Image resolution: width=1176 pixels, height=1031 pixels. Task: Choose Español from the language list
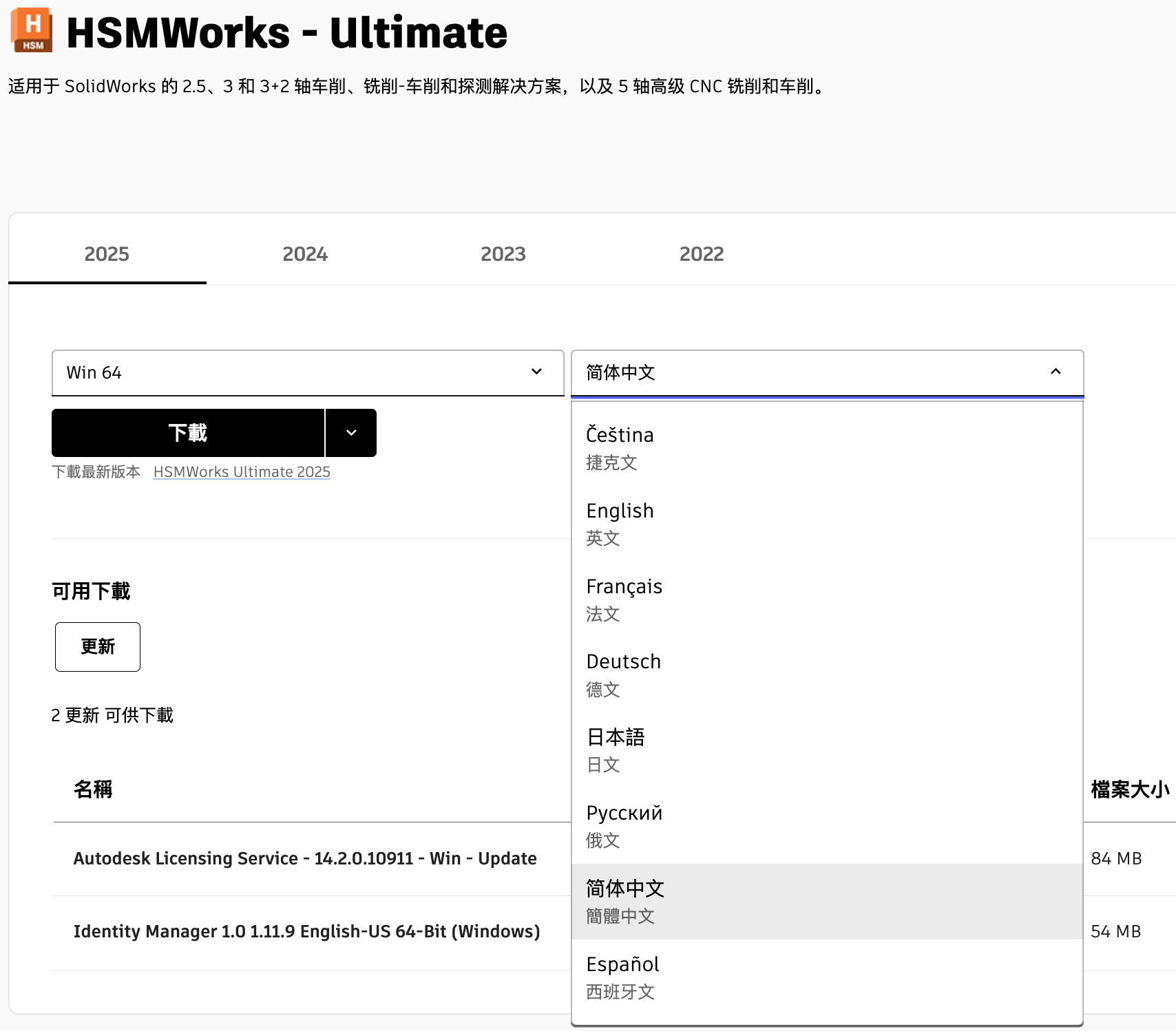(827, 977)
